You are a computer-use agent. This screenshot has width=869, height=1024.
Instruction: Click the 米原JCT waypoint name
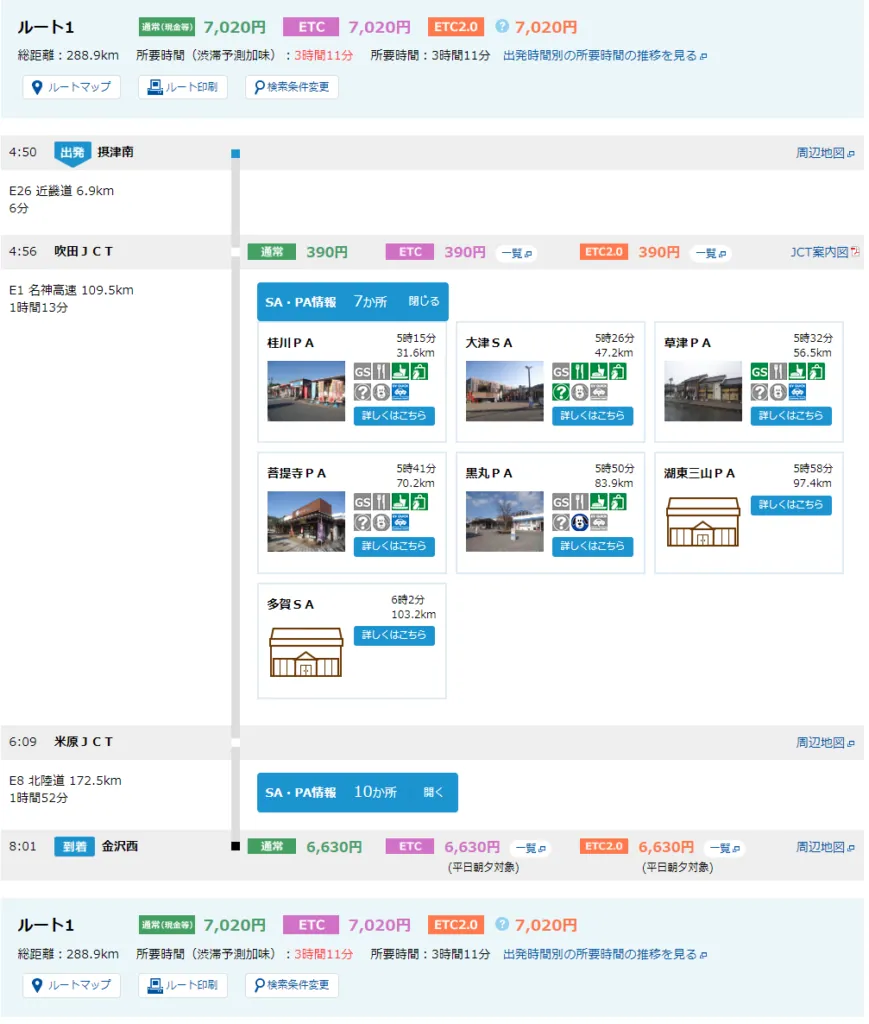tap(84, 742)
